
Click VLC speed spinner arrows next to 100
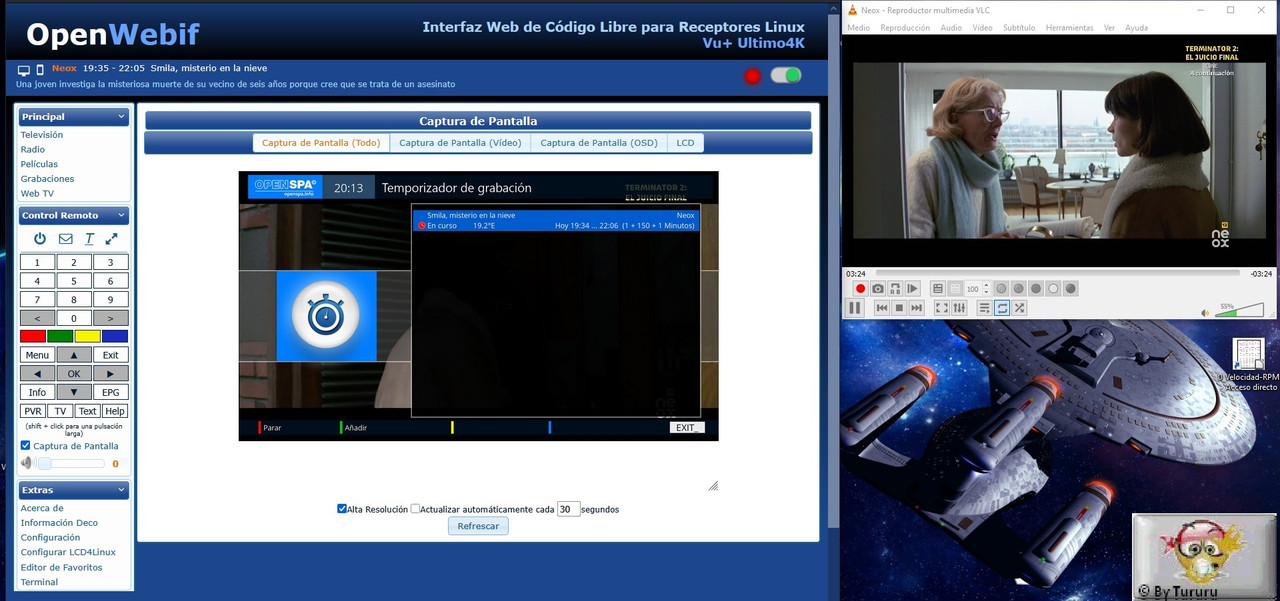tap(986, 289)
